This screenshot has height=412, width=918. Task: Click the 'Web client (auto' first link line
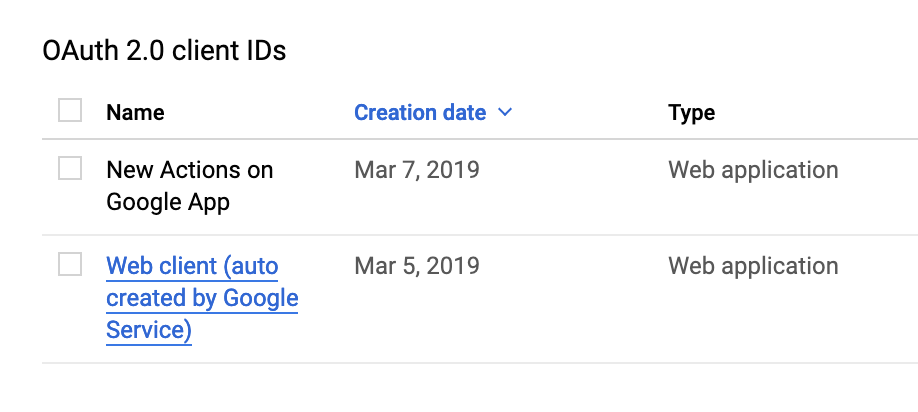pyautogui.click(x=192, y=266)
